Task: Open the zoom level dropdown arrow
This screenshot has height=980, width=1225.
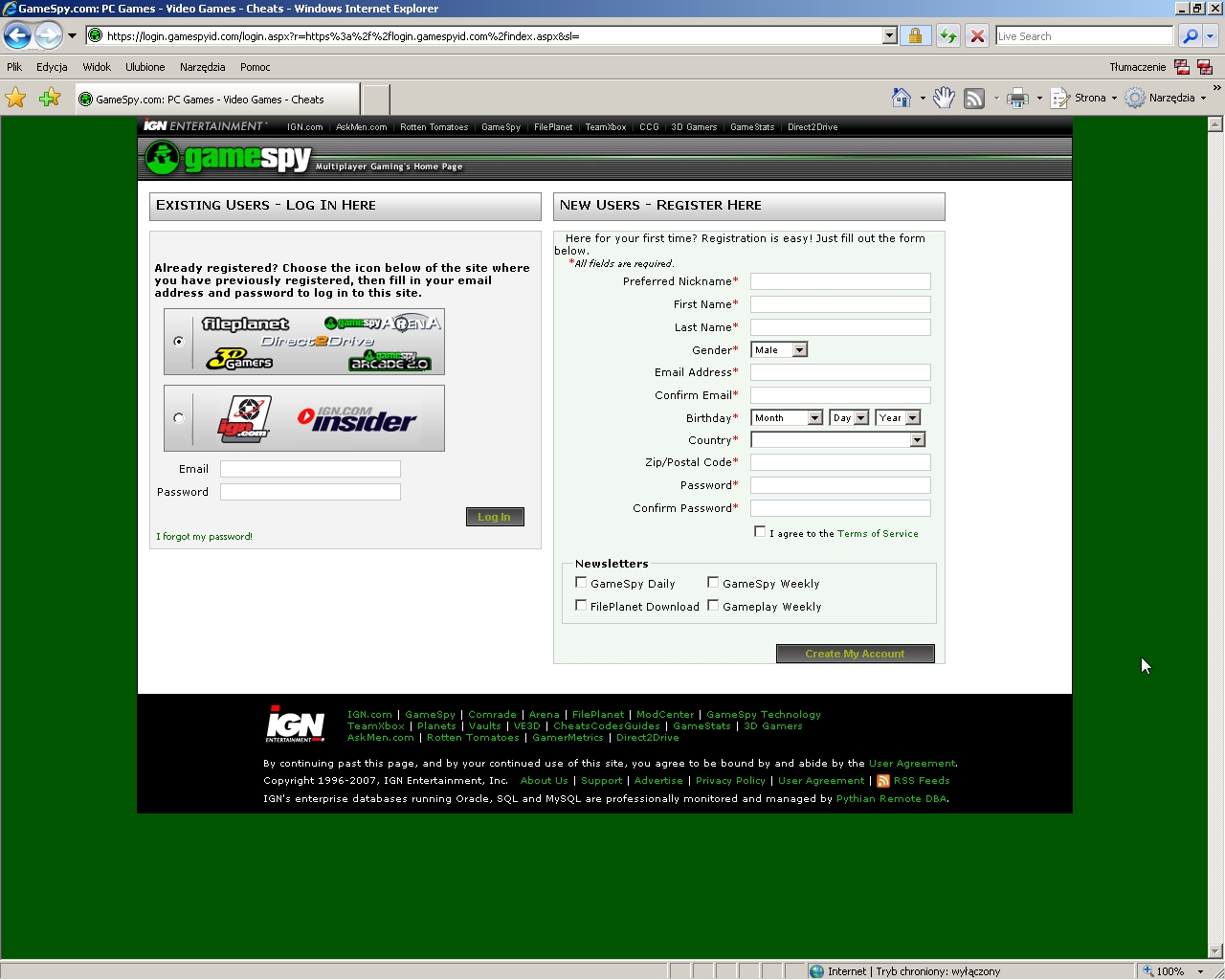Action: pos(1200,971)
